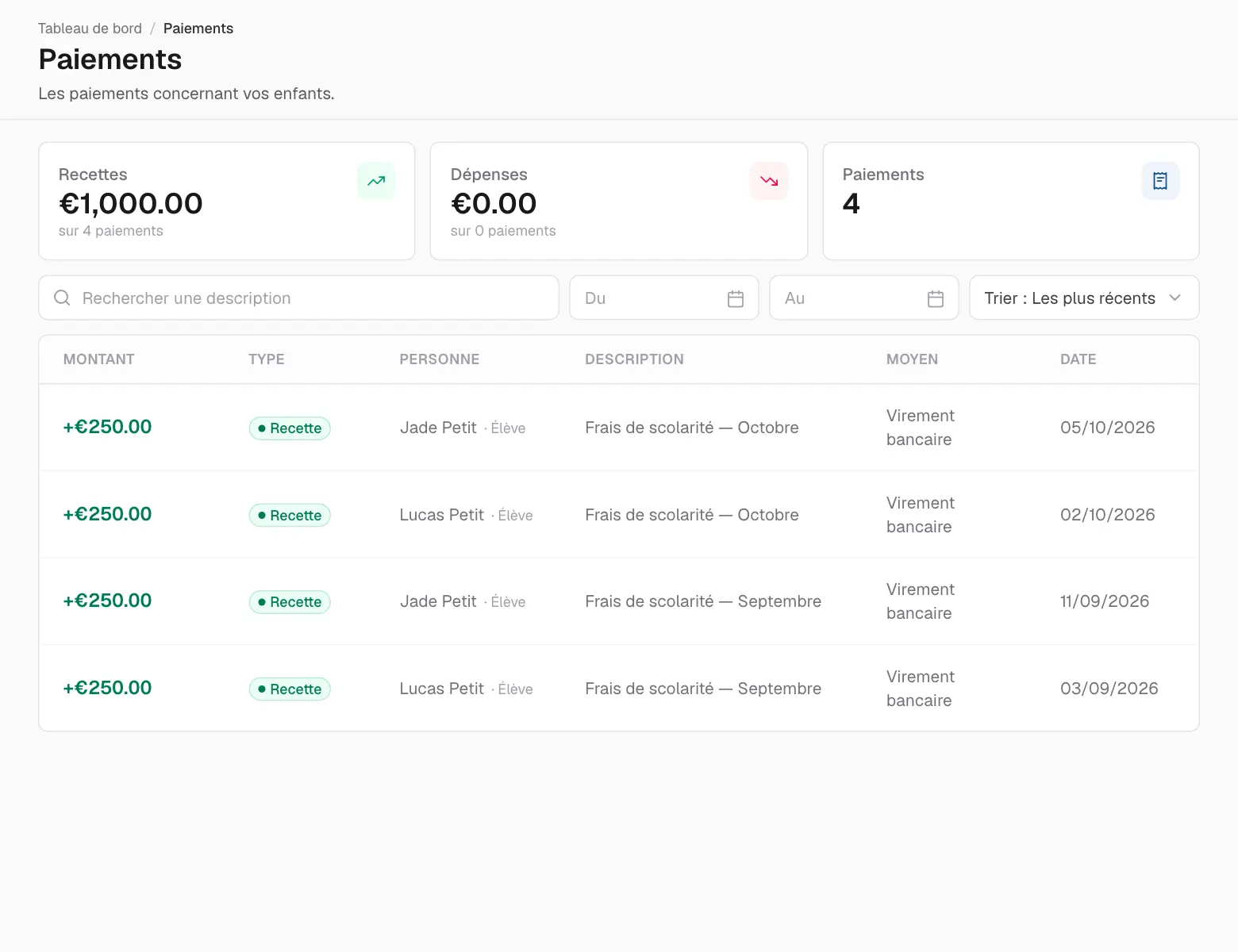Image resolution: width=1238 pixels, height=952 pixels.
Task: Click the magnifying glass search icon
Action: [x=62, y=297]
